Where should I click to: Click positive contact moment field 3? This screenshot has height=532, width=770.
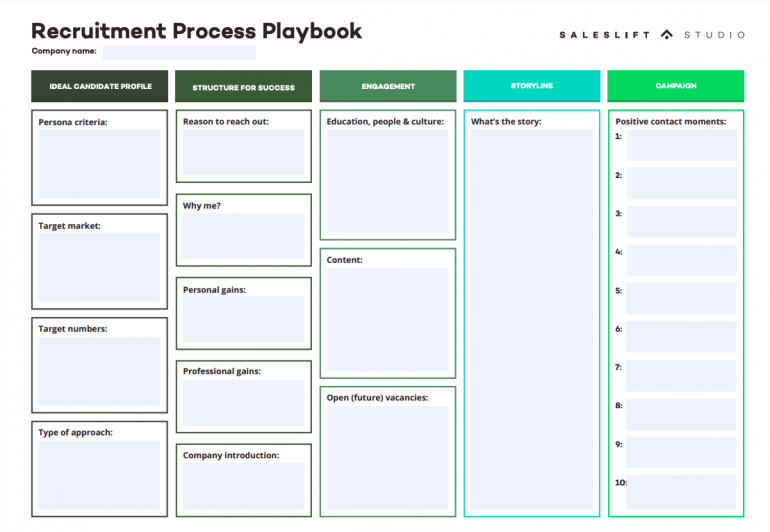coord(682,222)
